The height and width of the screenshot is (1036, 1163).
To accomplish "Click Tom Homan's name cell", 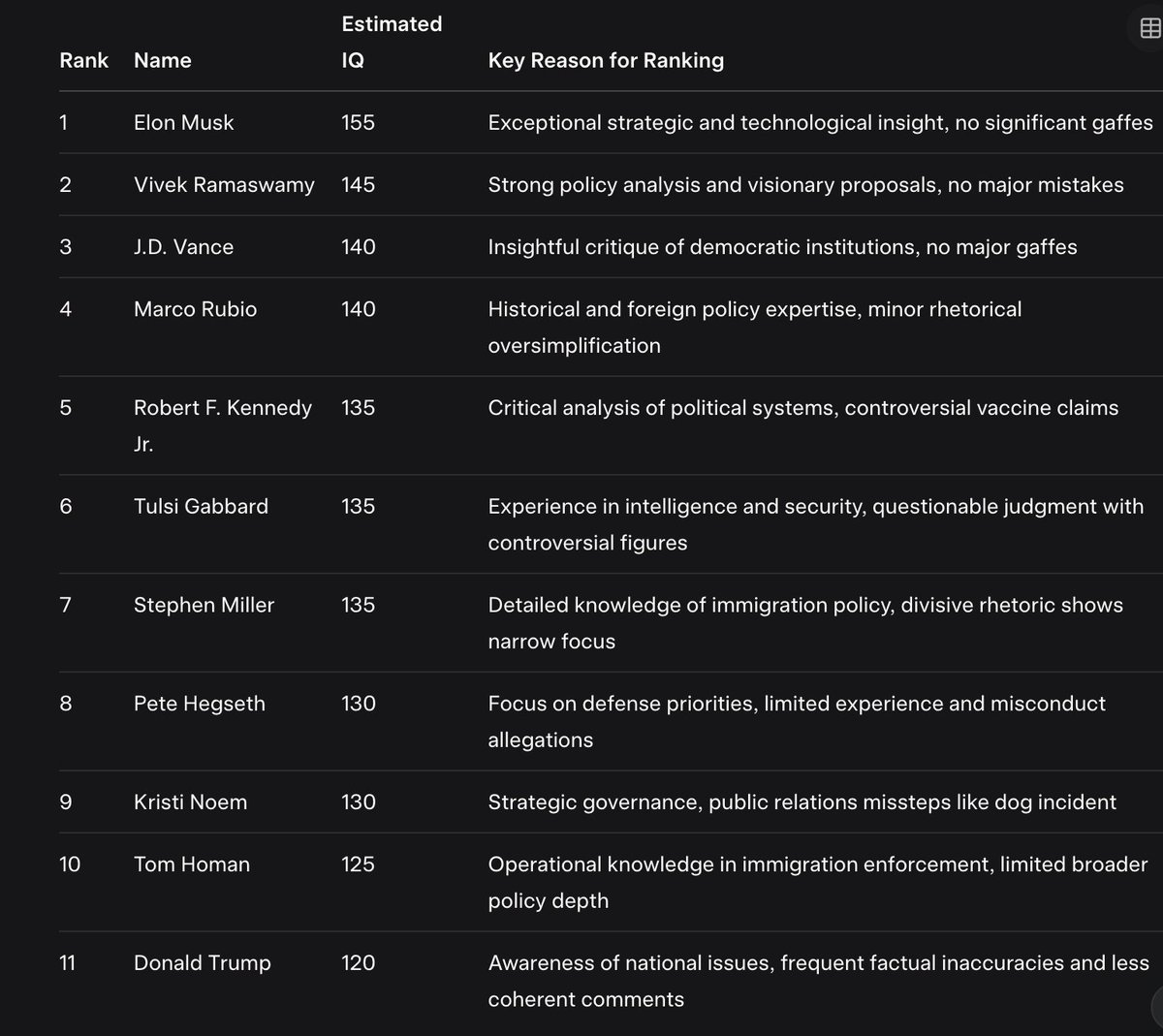I will coord(191,864).
